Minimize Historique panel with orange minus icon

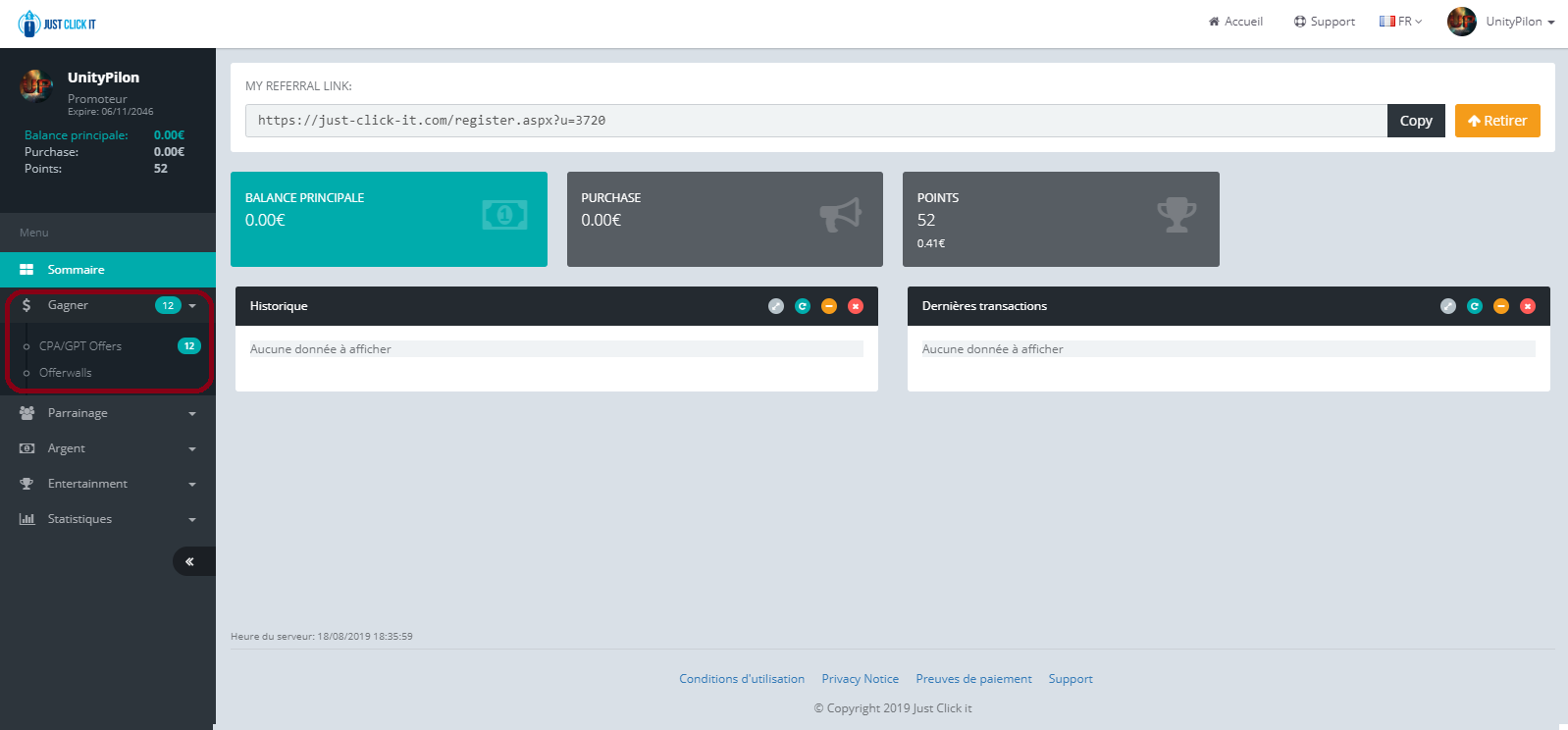[829, 306]
